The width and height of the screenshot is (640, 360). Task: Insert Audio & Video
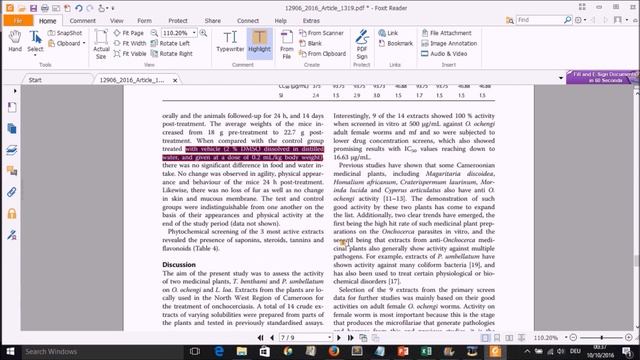pyautogui.click(x=444, y=53)
